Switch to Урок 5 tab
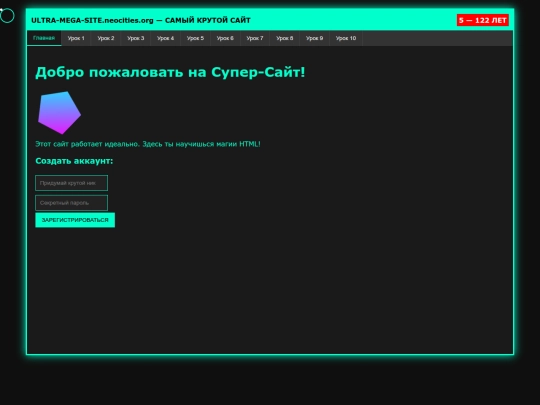Image resolution: width=540 pixels, height=405 pixels. (195, 38)
